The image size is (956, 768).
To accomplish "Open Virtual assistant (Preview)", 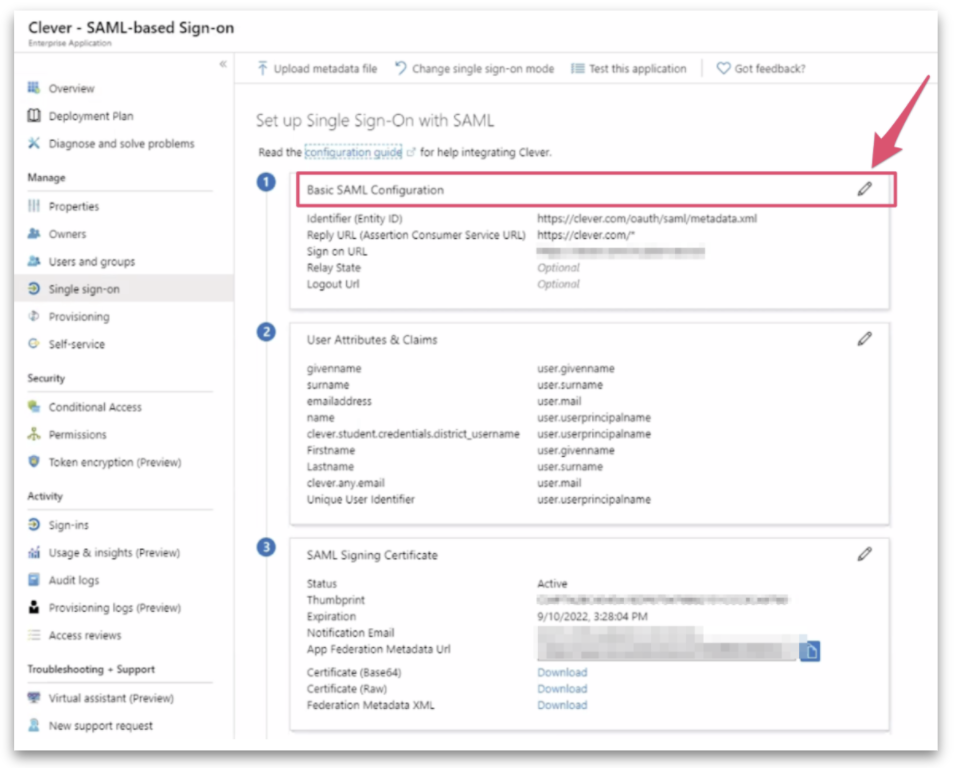I will pyautogui.click(x=97, y=698).
